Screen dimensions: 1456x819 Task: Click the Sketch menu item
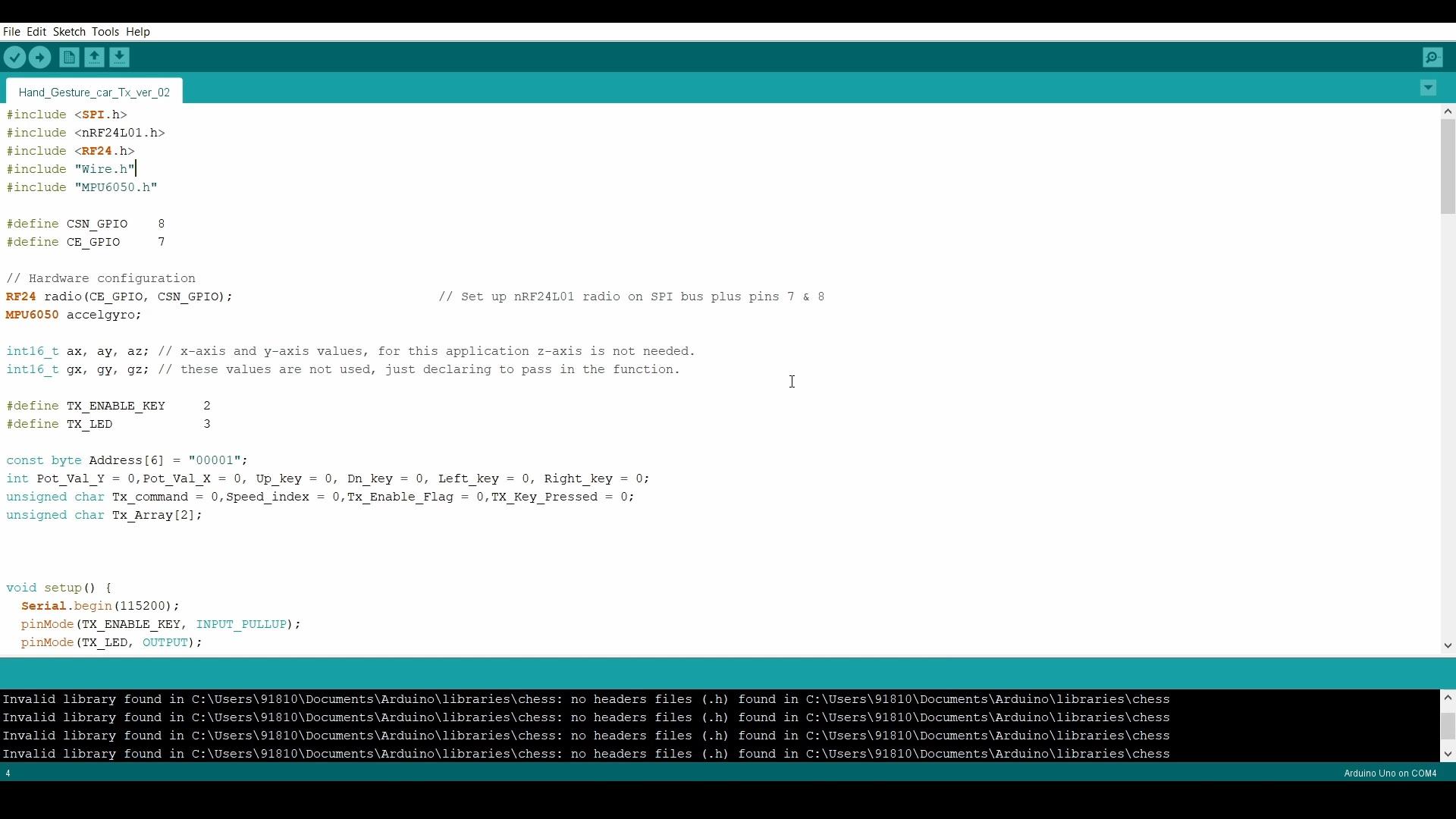[x=68, y=31]
